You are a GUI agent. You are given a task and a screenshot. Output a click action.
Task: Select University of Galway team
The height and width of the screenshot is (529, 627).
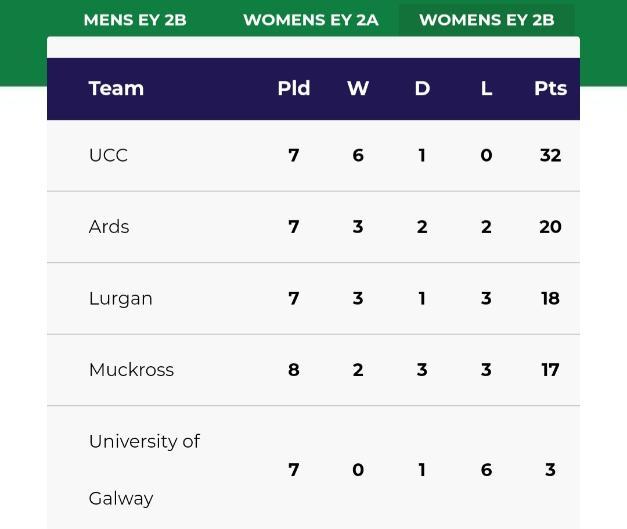144,469
